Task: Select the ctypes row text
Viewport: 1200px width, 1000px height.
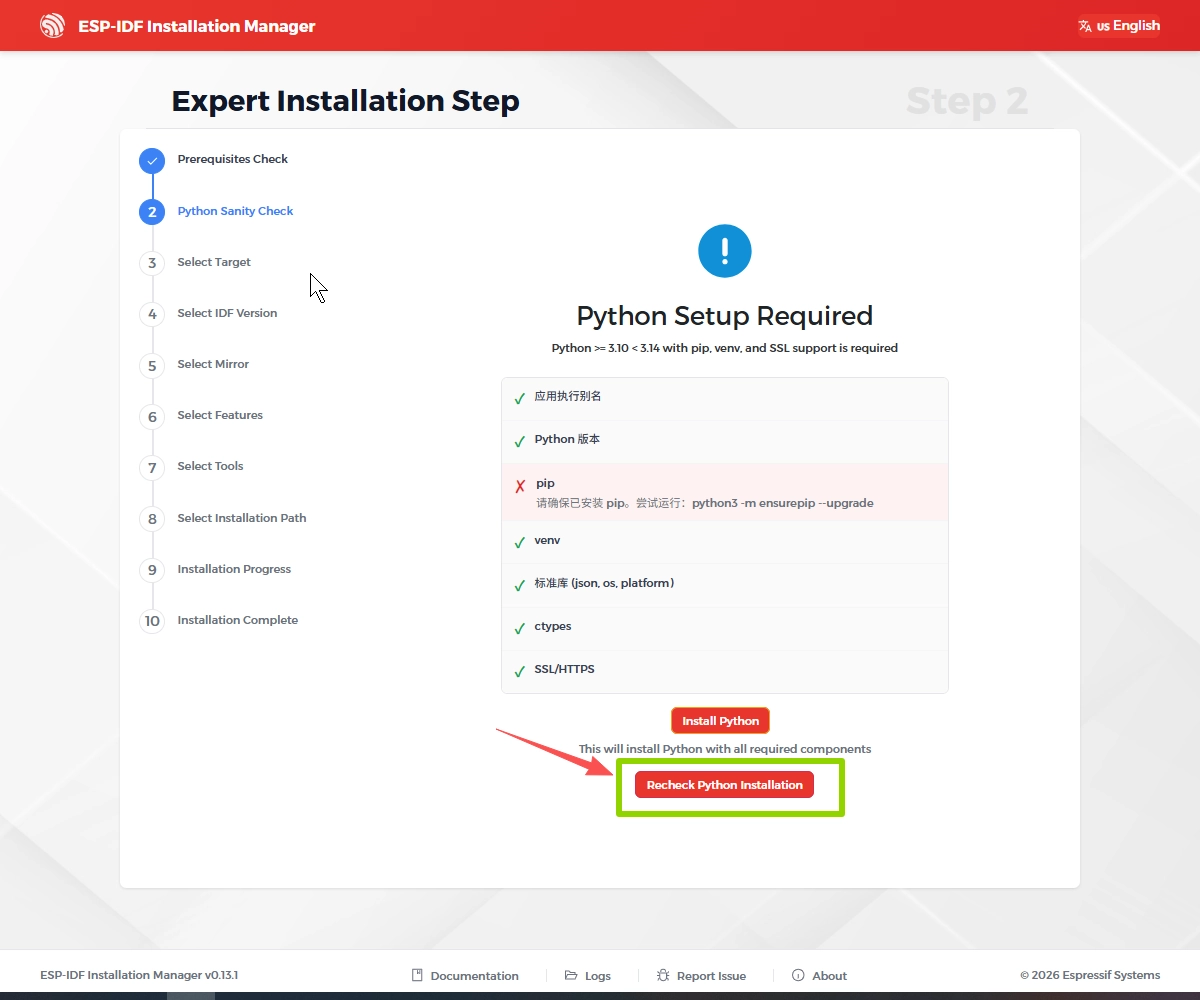Action: 553,626
